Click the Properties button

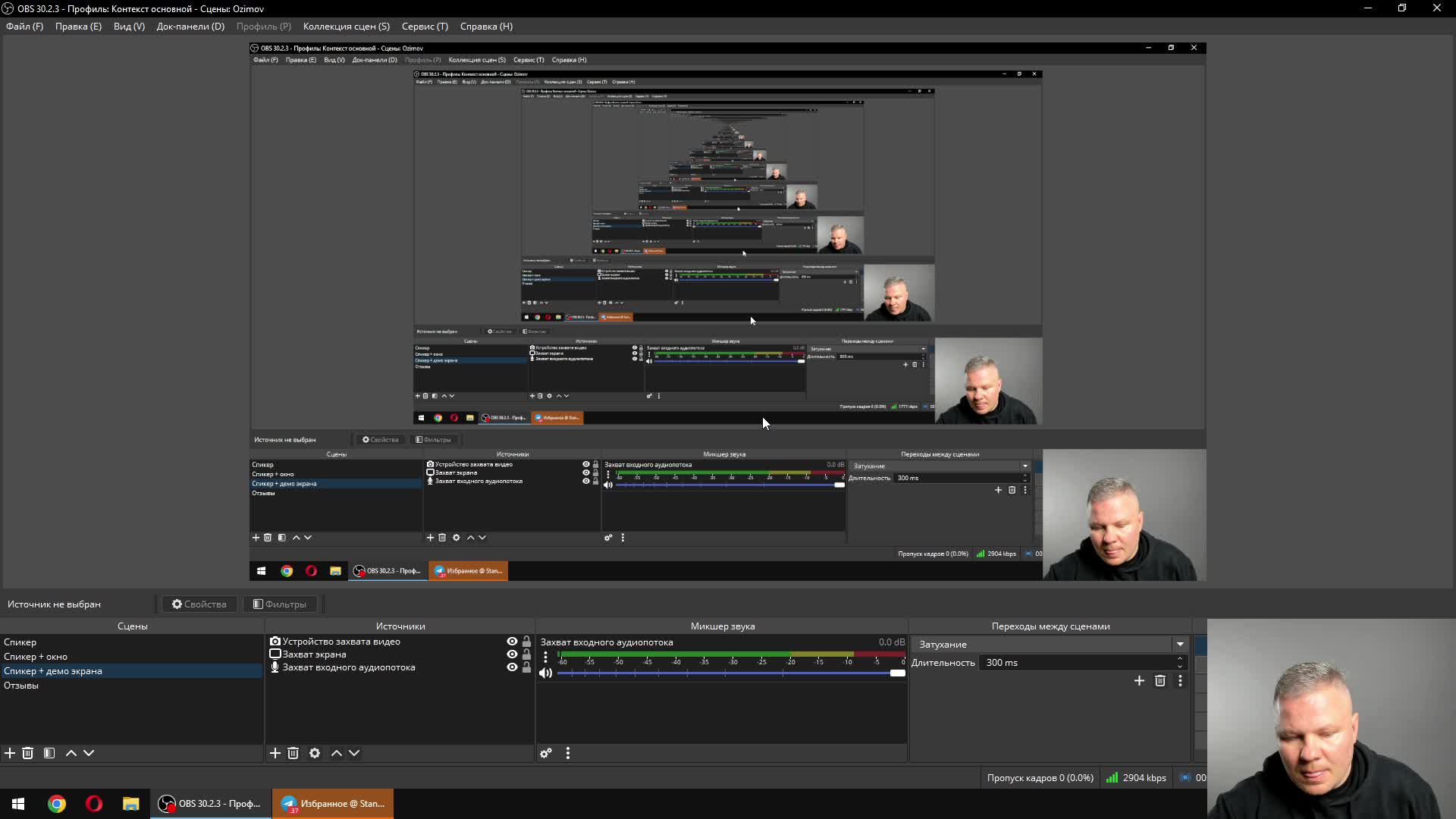(x=199, y=604)
